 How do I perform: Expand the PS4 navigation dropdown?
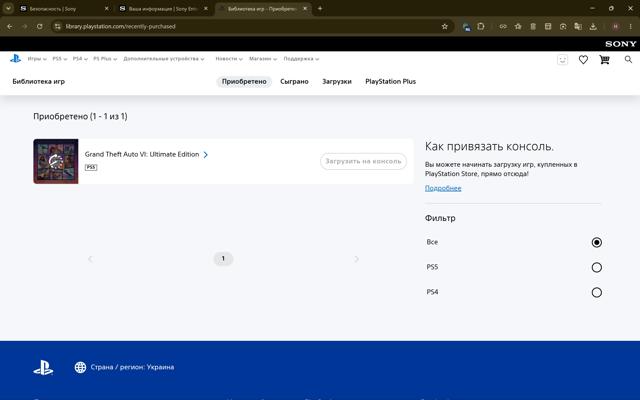pos(80,59)
